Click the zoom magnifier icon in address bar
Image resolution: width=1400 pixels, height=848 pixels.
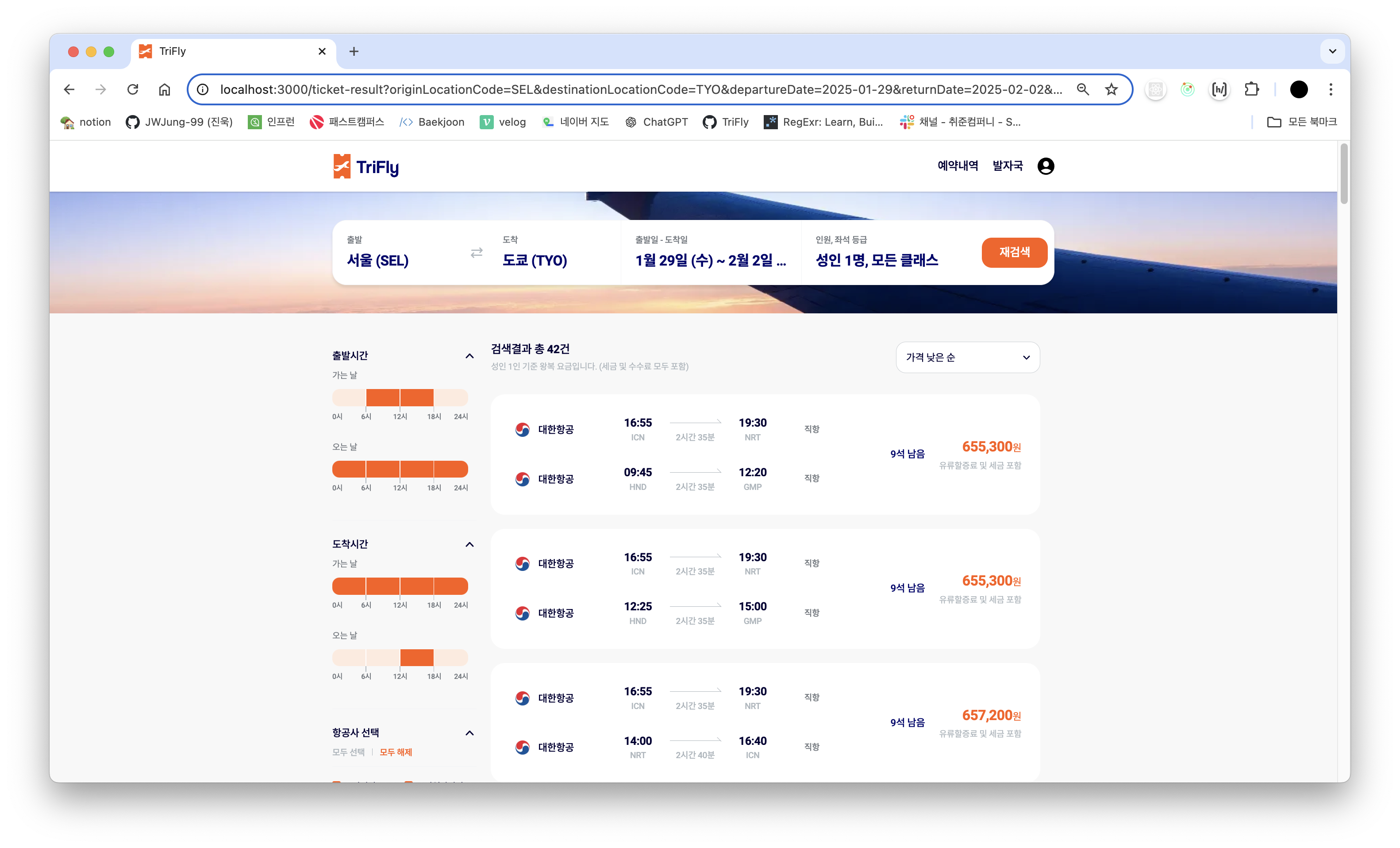[x=1082, y=89]
